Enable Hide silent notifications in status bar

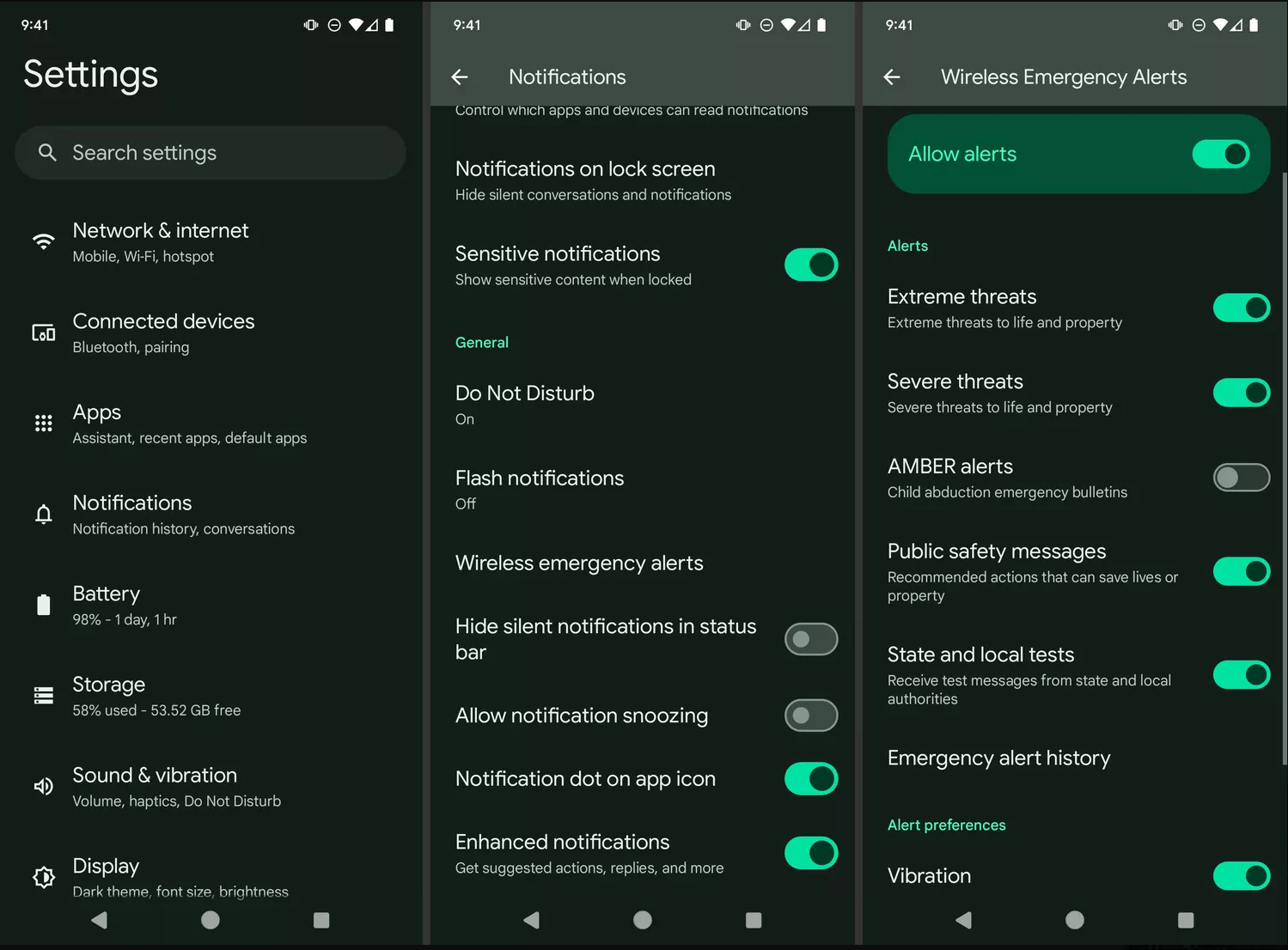(x=810, y=639)
